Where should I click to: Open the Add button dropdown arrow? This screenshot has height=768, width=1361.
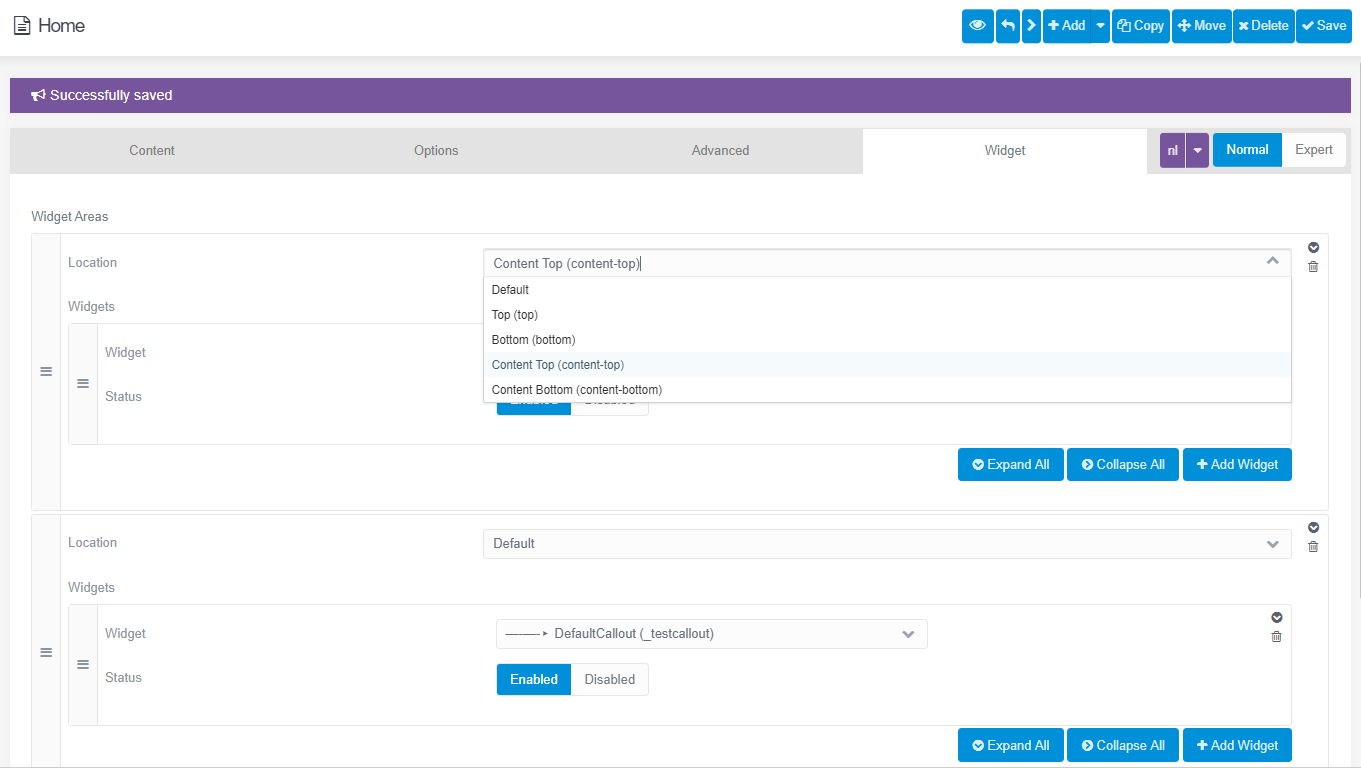(x=1100, y=26)
